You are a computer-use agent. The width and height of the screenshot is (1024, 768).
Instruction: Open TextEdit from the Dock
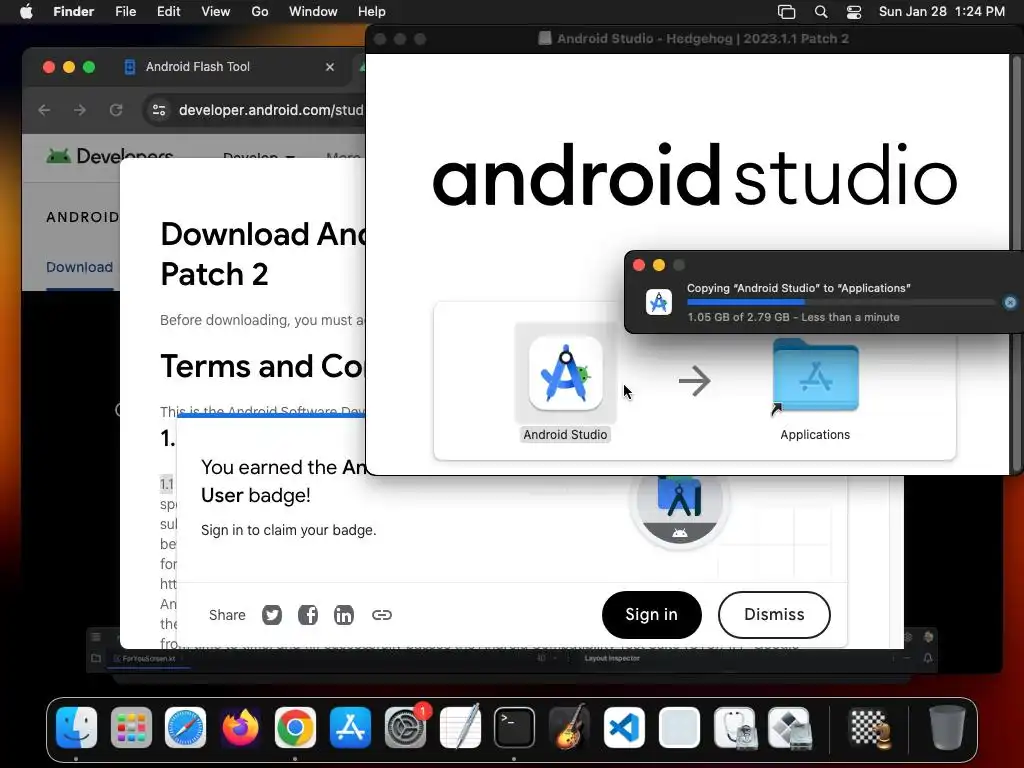click(460, 727)
